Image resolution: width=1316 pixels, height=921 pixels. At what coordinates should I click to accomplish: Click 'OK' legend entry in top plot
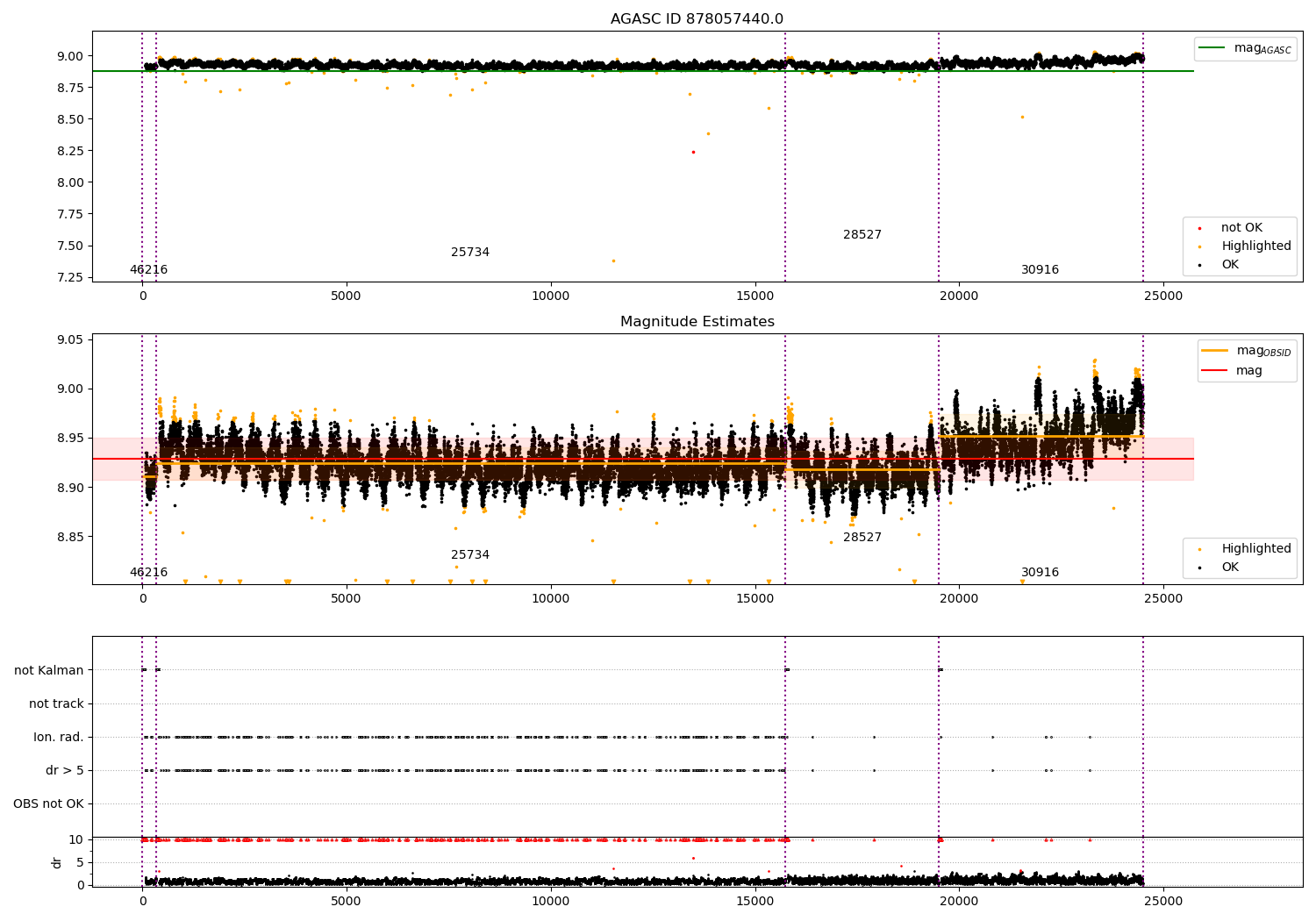click(1230, 265)
